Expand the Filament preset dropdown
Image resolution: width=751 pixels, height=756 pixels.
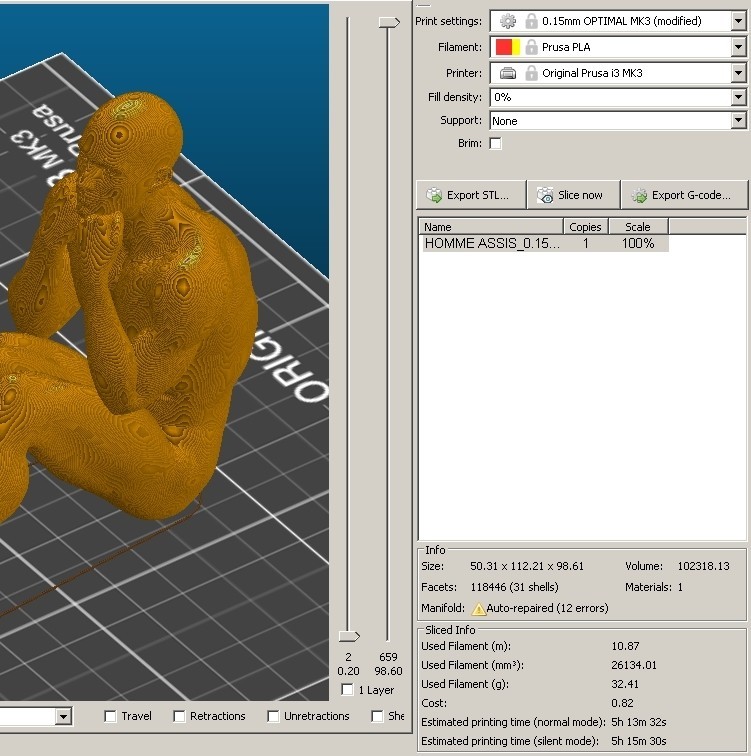click(738, 47)
